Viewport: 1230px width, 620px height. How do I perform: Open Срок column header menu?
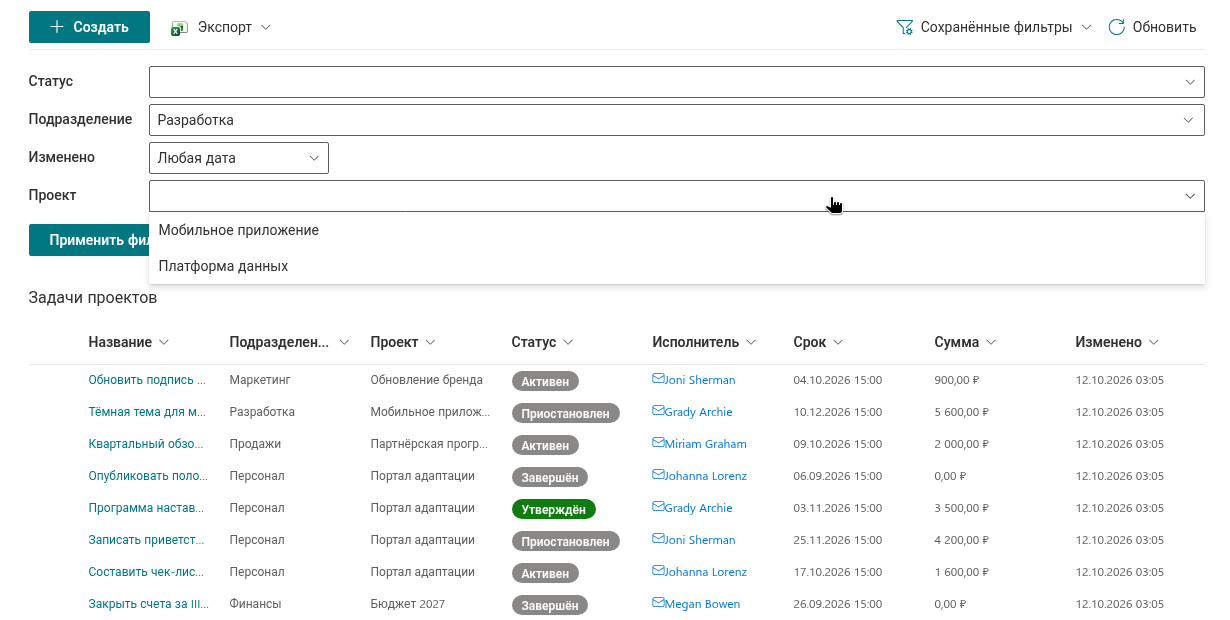[819, 342]
